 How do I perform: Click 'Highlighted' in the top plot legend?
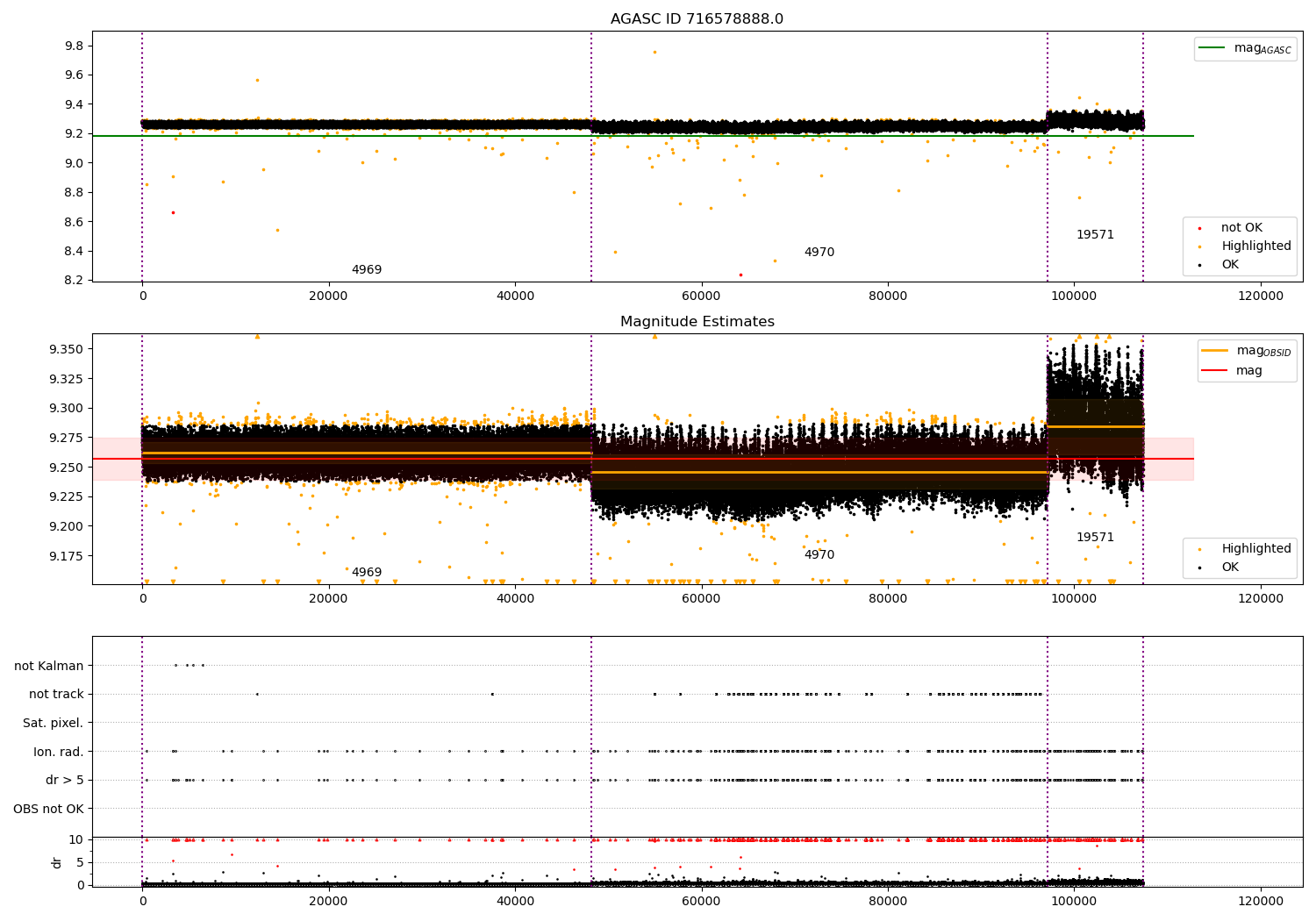[1255, 246]
